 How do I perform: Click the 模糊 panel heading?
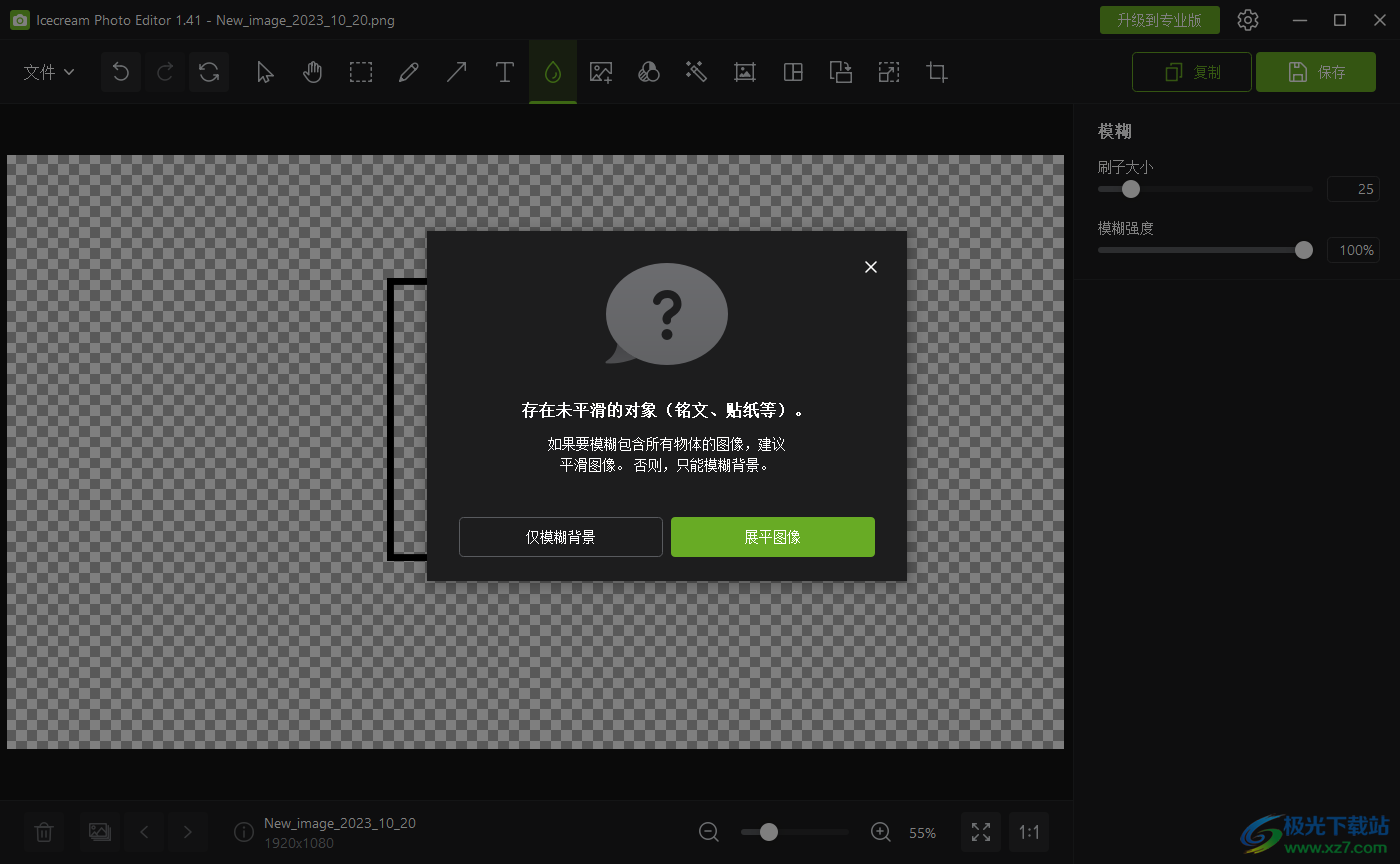pyautogui.click(x=1114, y=131)
